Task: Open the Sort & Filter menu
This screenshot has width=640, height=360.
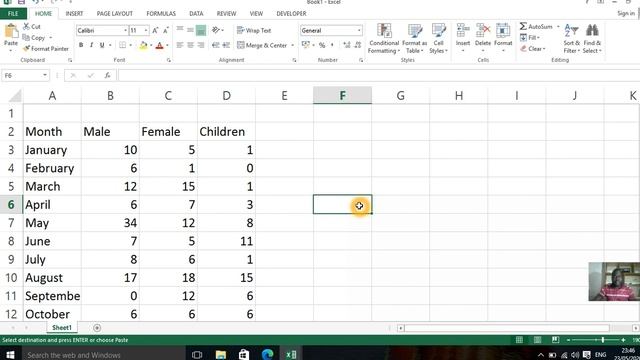Action: 571,38
